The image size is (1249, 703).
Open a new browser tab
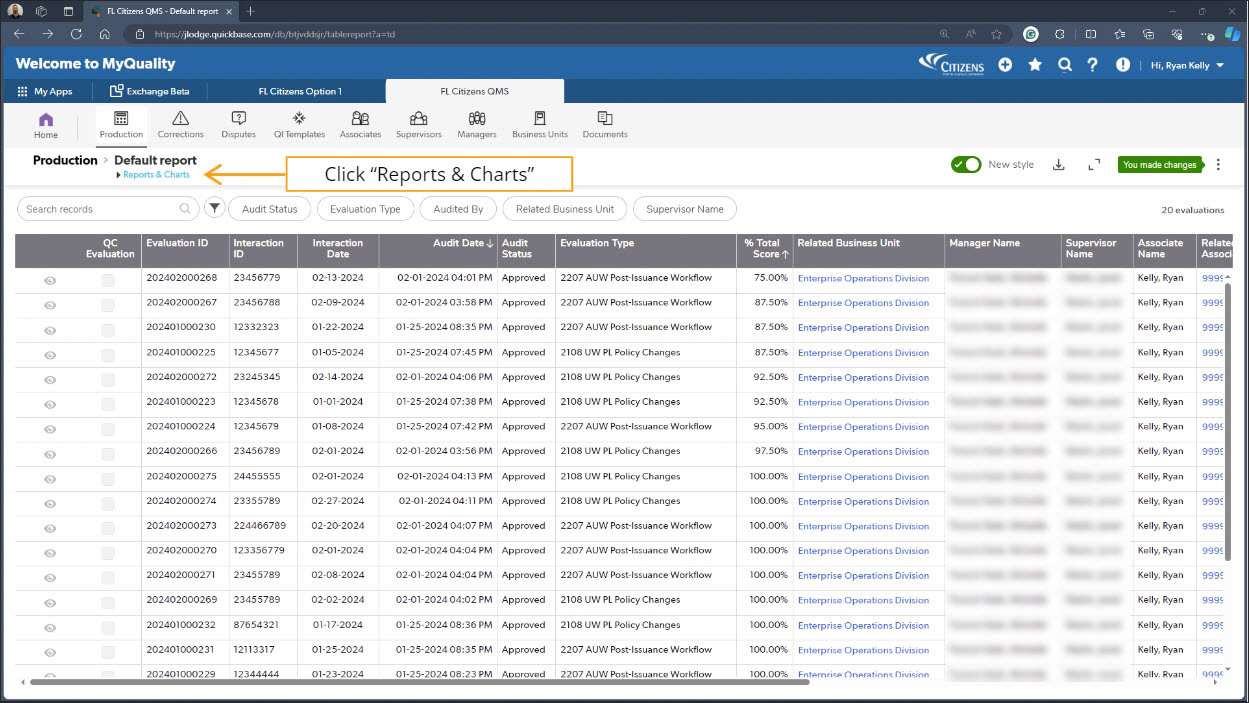click(x=250, y=11)
